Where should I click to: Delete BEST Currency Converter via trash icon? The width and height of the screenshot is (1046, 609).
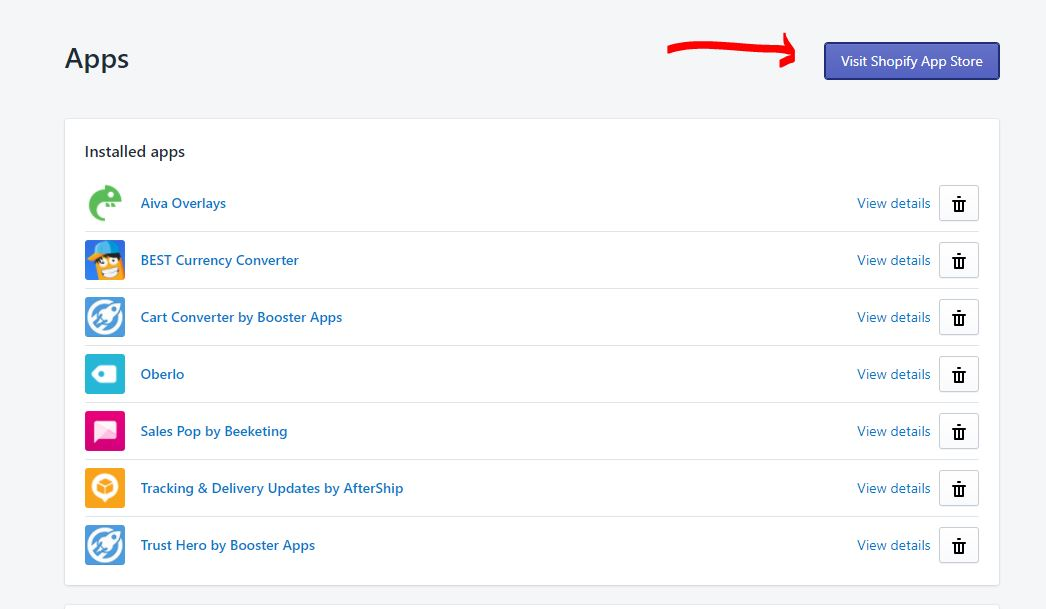coord(959,260)
